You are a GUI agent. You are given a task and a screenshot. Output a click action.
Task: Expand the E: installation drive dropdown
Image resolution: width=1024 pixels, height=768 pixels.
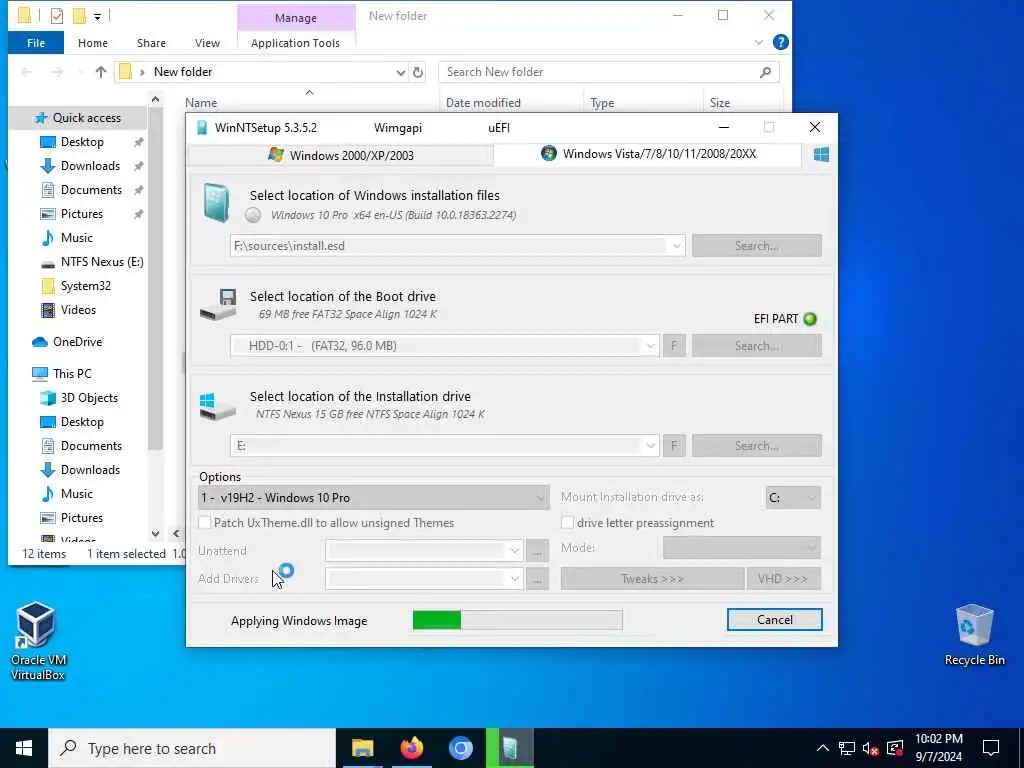[650, 445]
